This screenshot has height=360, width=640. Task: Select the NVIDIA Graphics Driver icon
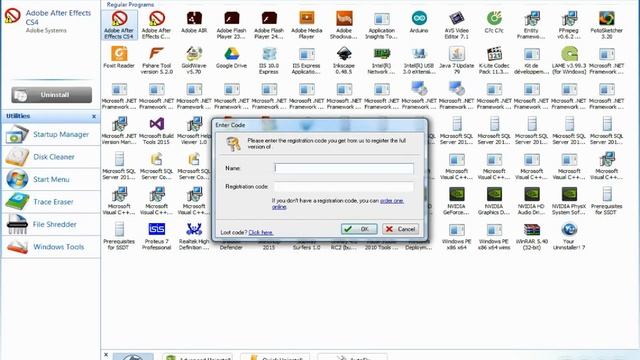494,200
